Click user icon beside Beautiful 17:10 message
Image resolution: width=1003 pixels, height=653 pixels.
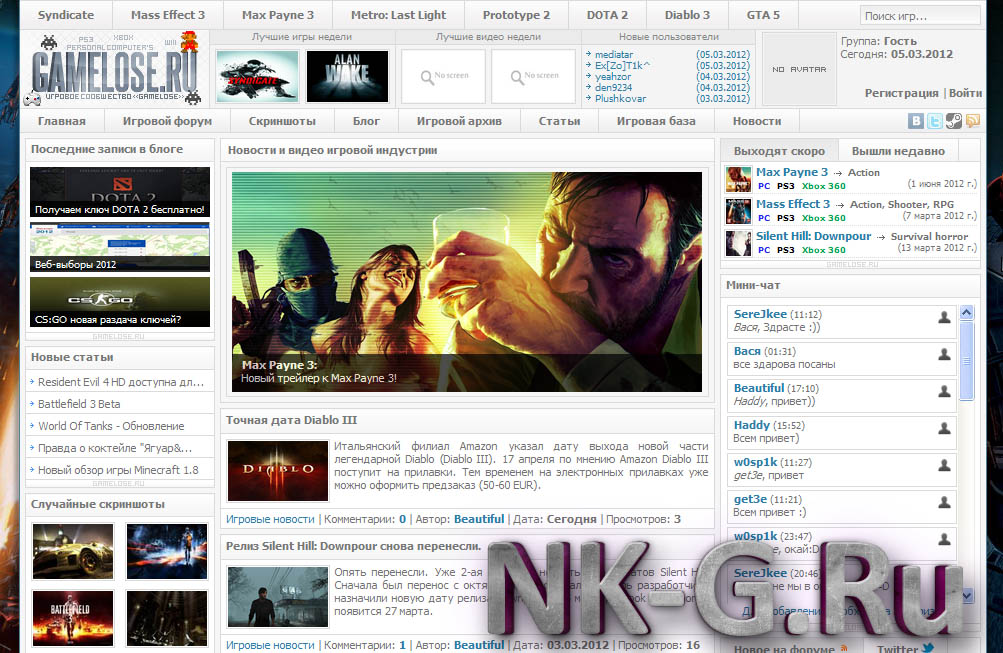click(x=944, y=391)
